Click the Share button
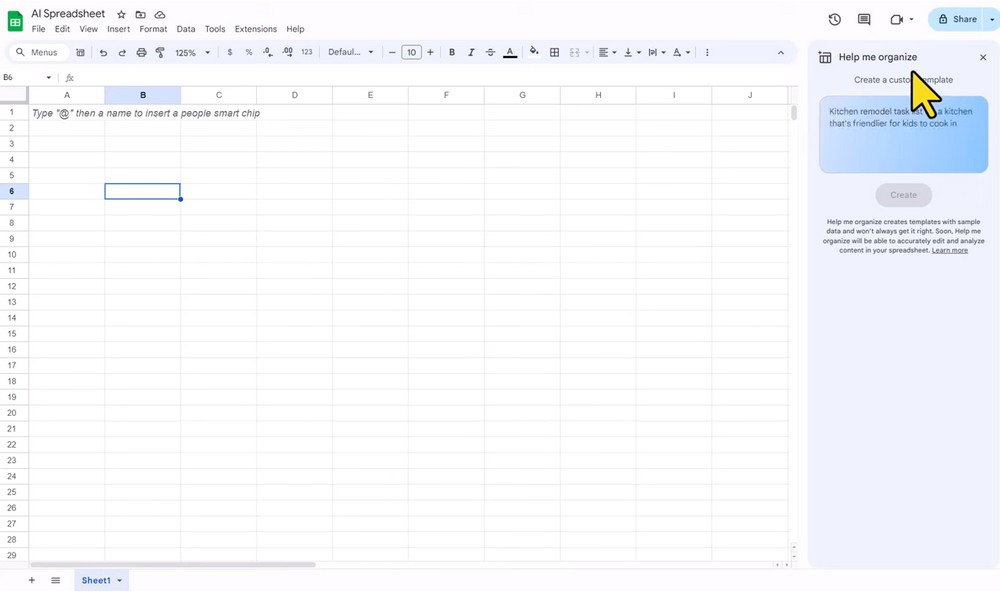This screenshot has width=1000, height=595. point(957,19)
